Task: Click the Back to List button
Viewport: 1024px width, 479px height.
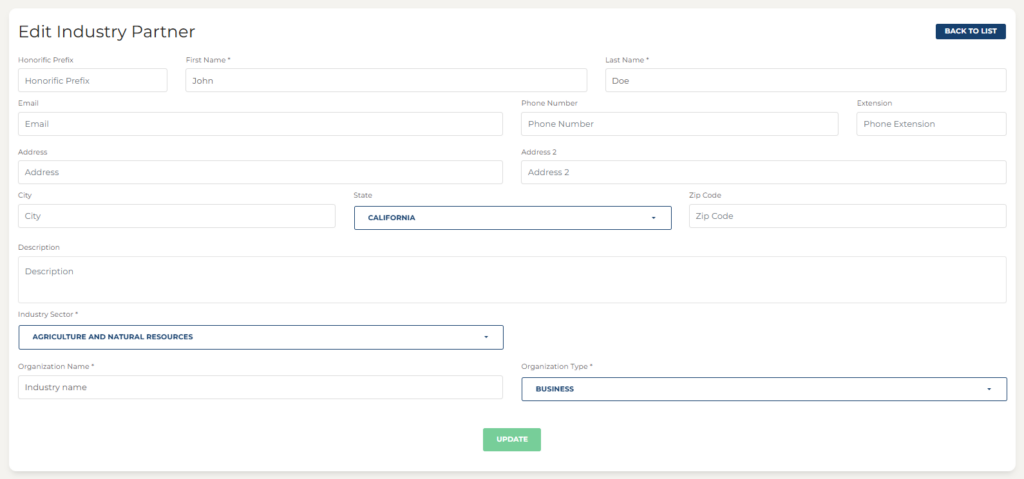Action: [970, 31]
